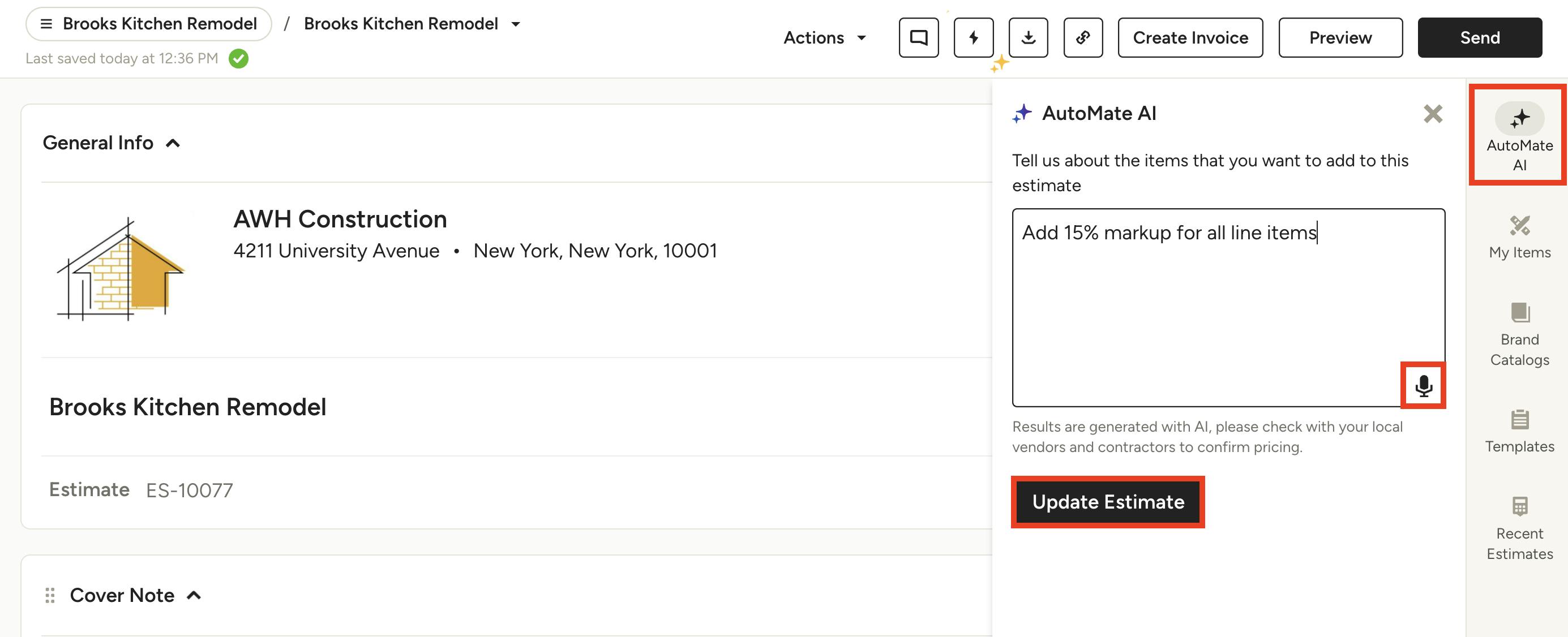1568x637 pixels.
Task: Open Recent Estimates in sidebar
Action: pos(1519,528)
